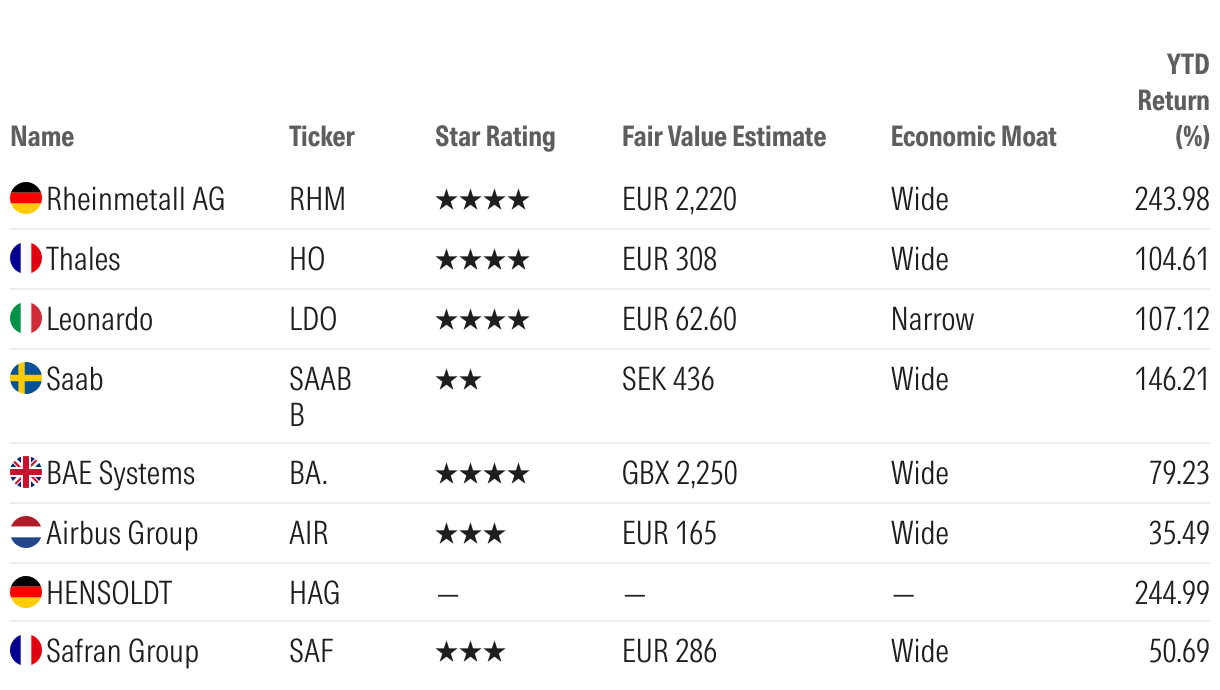1220x690 pixels.
Task: Click Saab's two-star rating
Action: click(x=459, y=380)
